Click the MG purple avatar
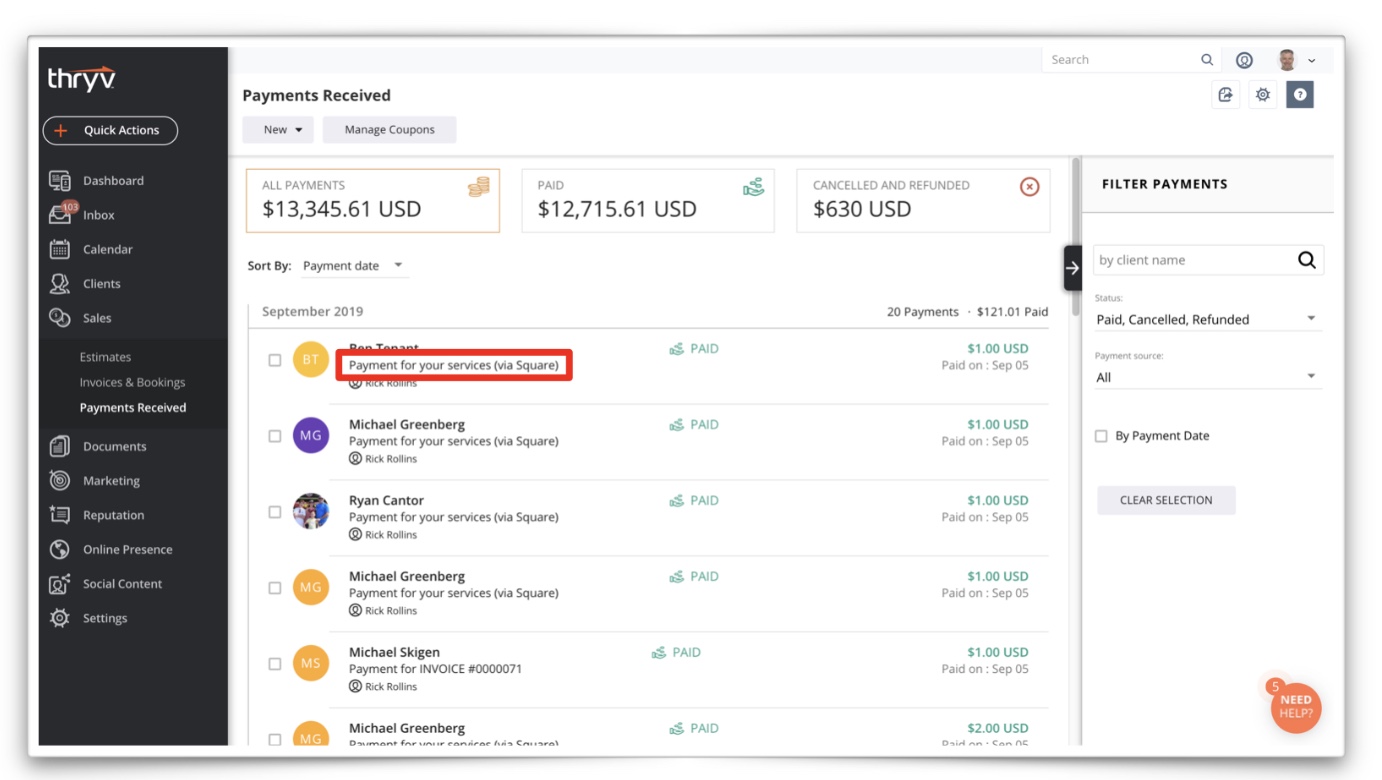Viewport: 1382px width, 780px height. (311, 436)
